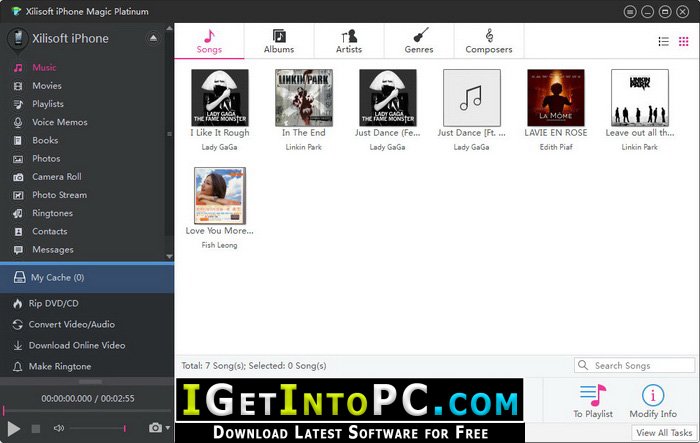Add selection To Playlist
The image size is (700, 443).
click(593, 401)
